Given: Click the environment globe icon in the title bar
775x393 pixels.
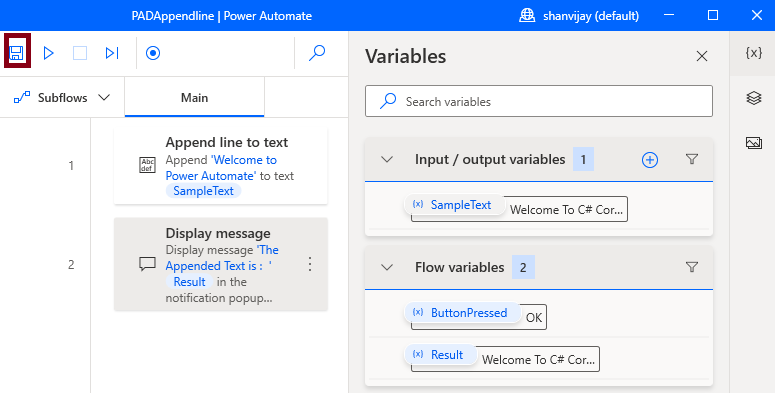Looking at the screenshot, I should click(527, 15).
